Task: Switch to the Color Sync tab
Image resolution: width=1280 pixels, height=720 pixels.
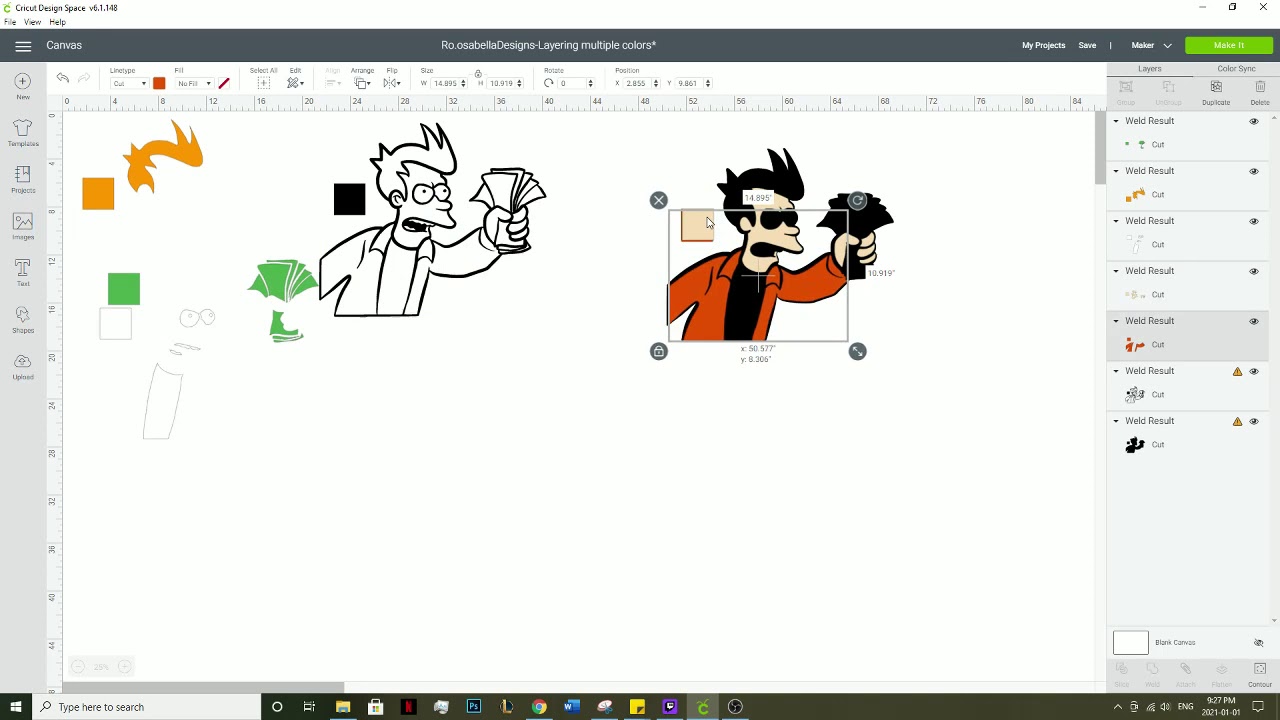Action: point(1236,69)
